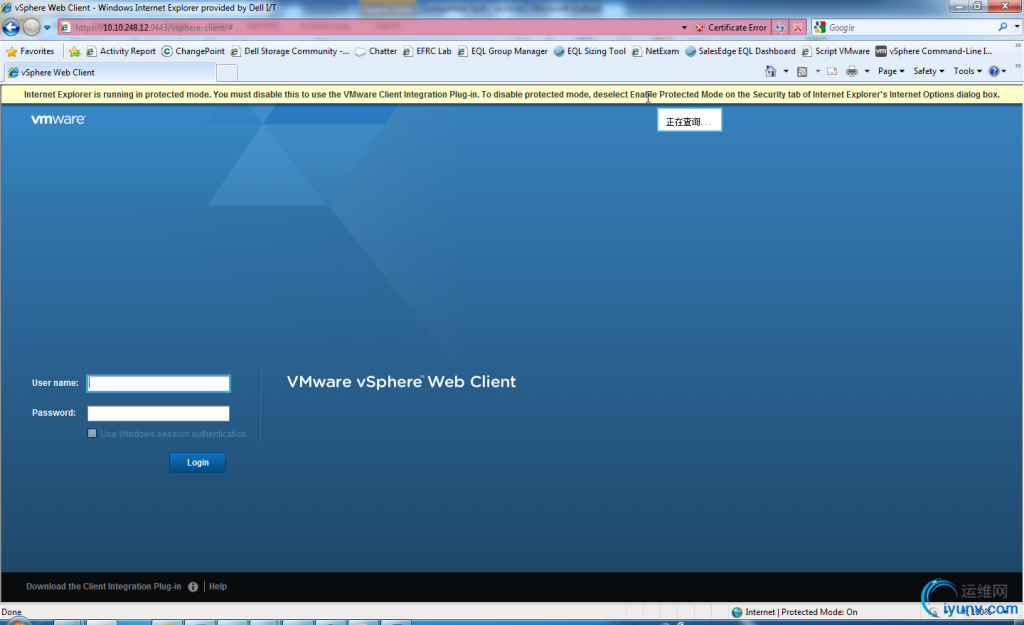
Task: Show more favorites bar items chevron
Action: coord(1017,46)
